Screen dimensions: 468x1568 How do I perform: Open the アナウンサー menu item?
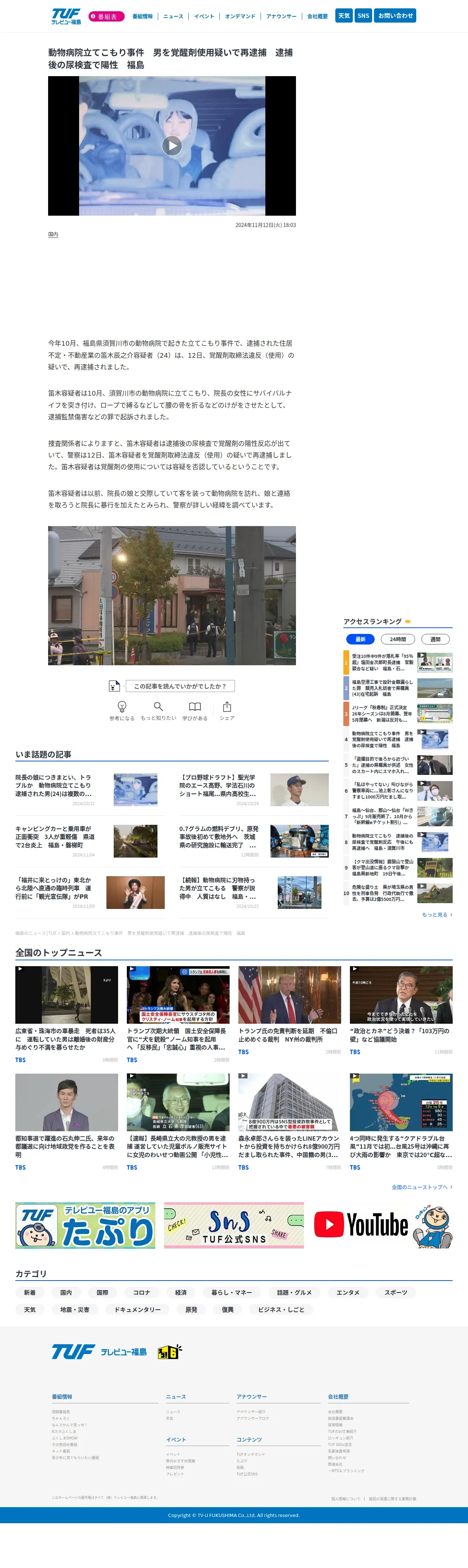tap(281, 16)
